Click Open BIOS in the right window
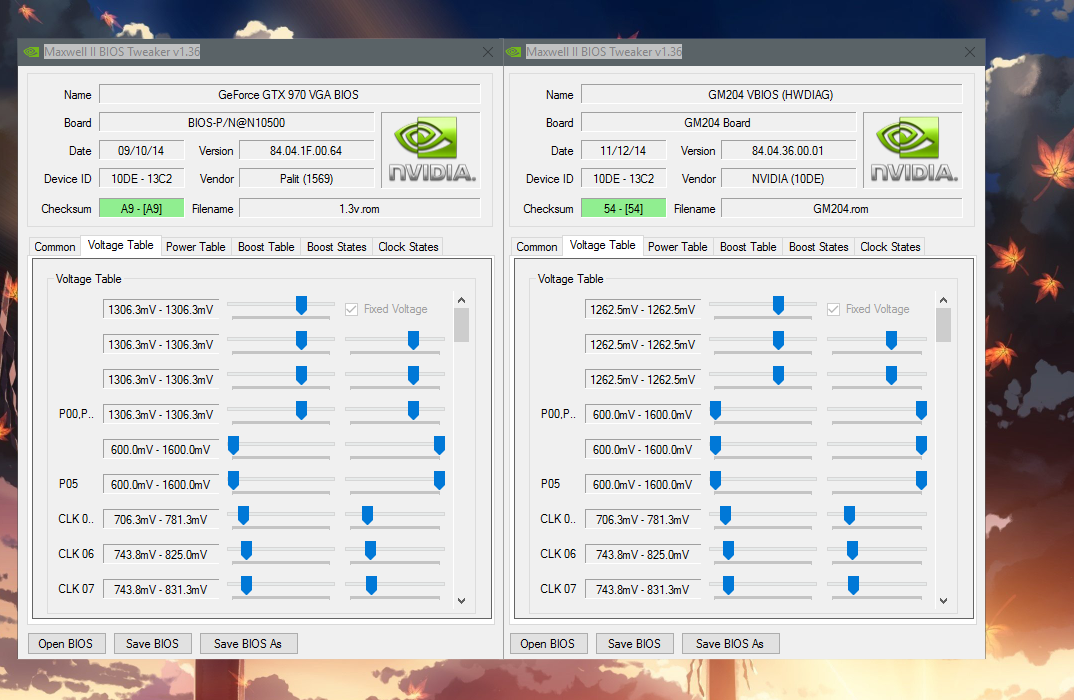 coord(548,644)
